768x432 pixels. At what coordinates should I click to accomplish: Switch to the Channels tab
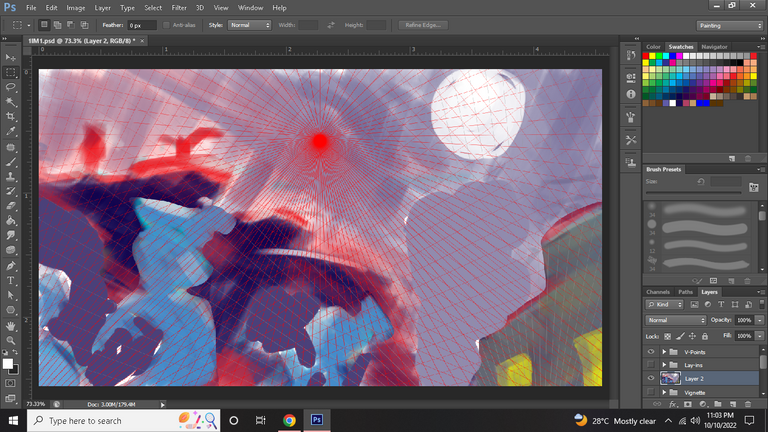point(657,292)
